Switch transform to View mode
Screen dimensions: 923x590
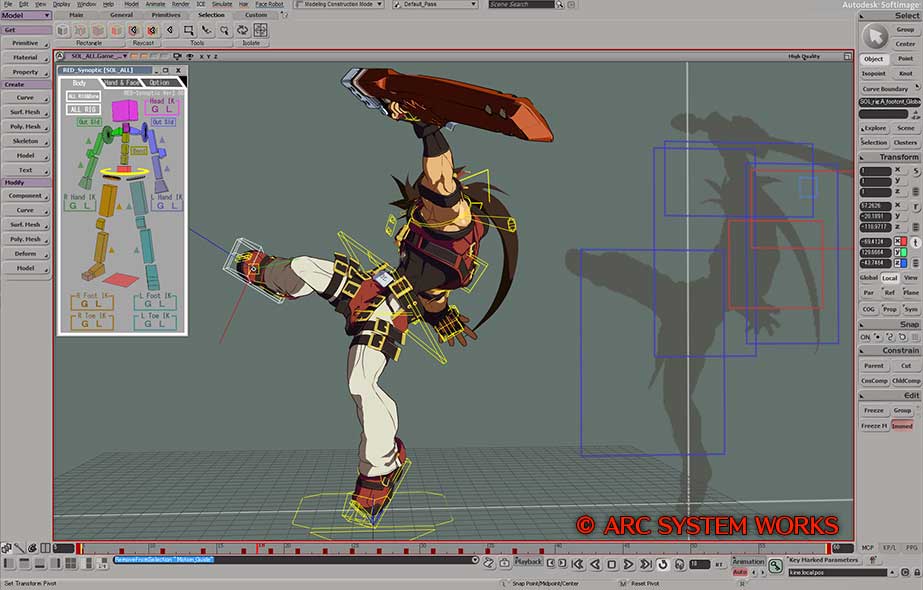tap(911, 277)
